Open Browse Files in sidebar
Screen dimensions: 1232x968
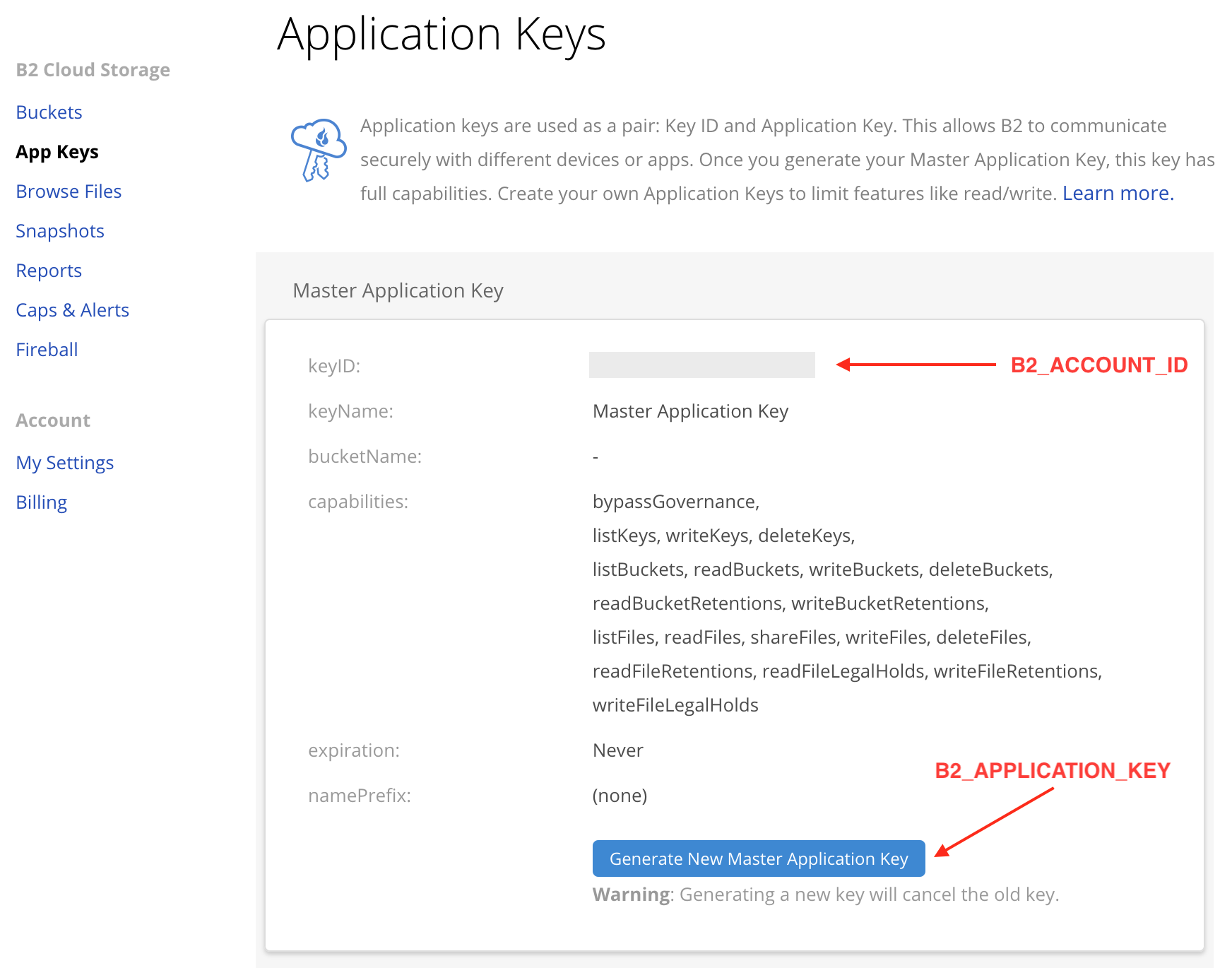point(69,191)
